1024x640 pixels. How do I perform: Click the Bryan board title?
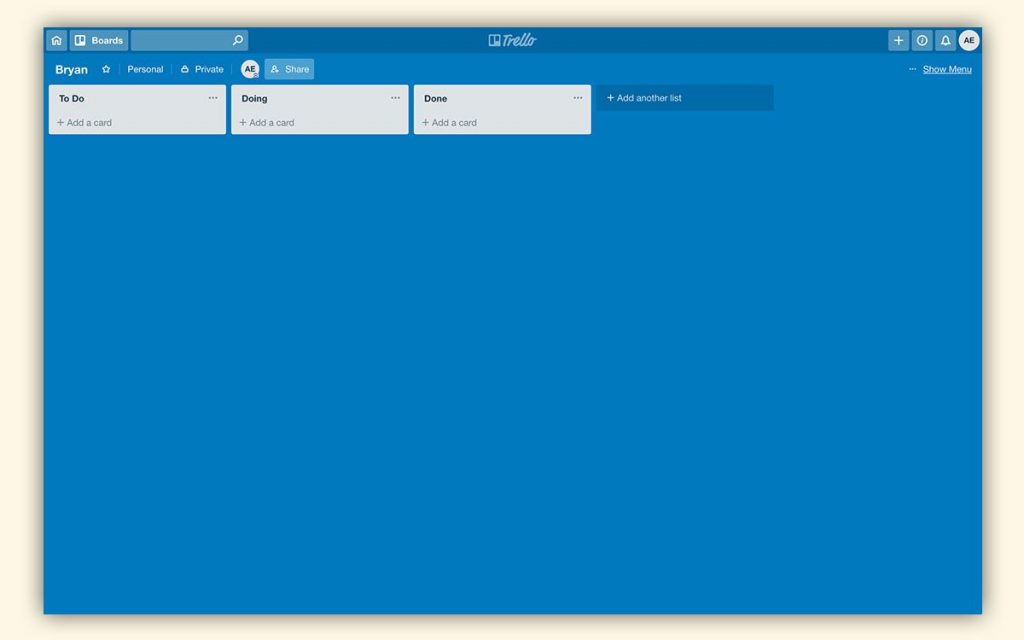[x=71, y=70]
